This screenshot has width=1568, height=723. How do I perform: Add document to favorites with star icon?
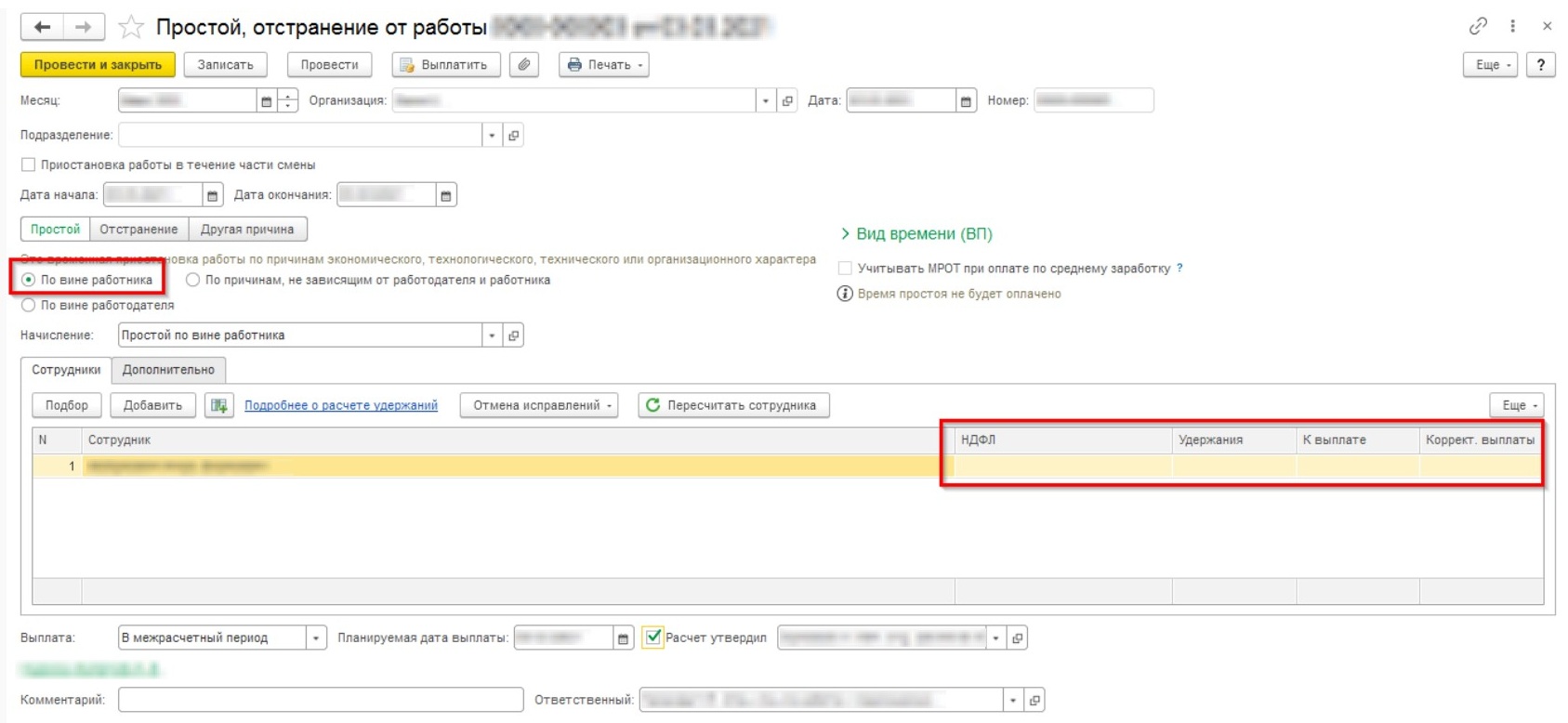[132, 28]
